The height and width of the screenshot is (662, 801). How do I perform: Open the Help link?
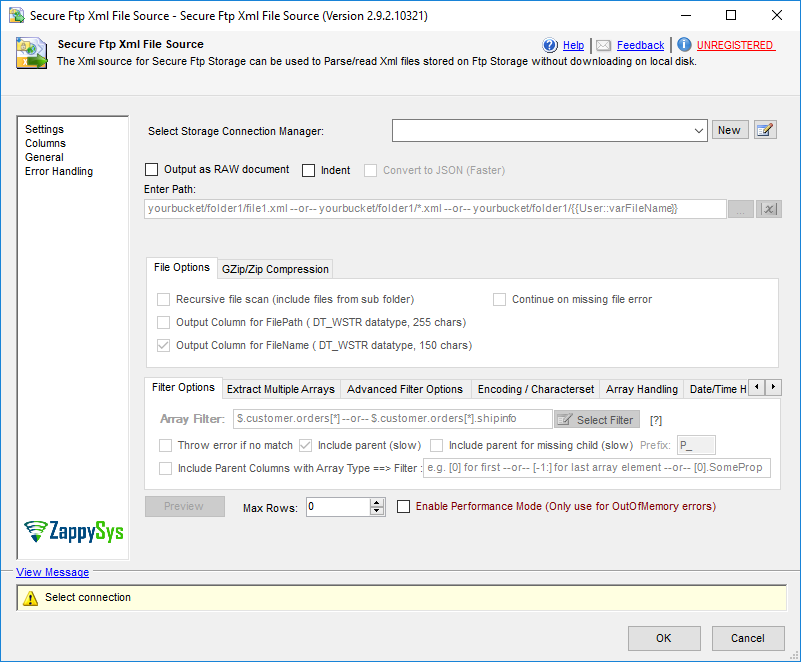(573, 45)
